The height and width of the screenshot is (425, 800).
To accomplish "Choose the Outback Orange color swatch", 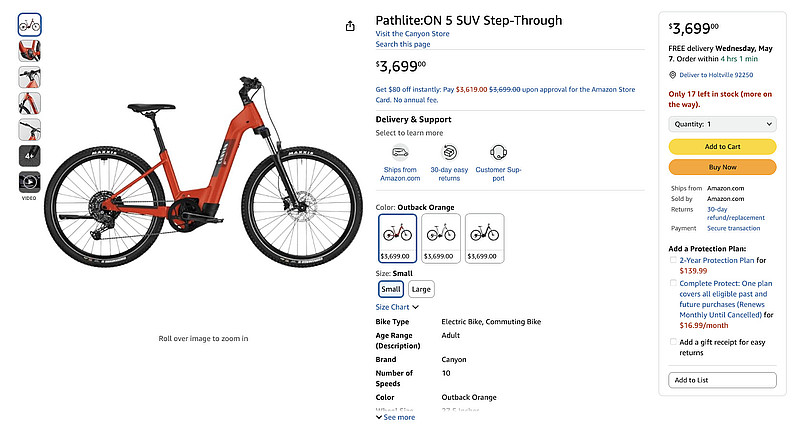I will [x=396, y=238].
